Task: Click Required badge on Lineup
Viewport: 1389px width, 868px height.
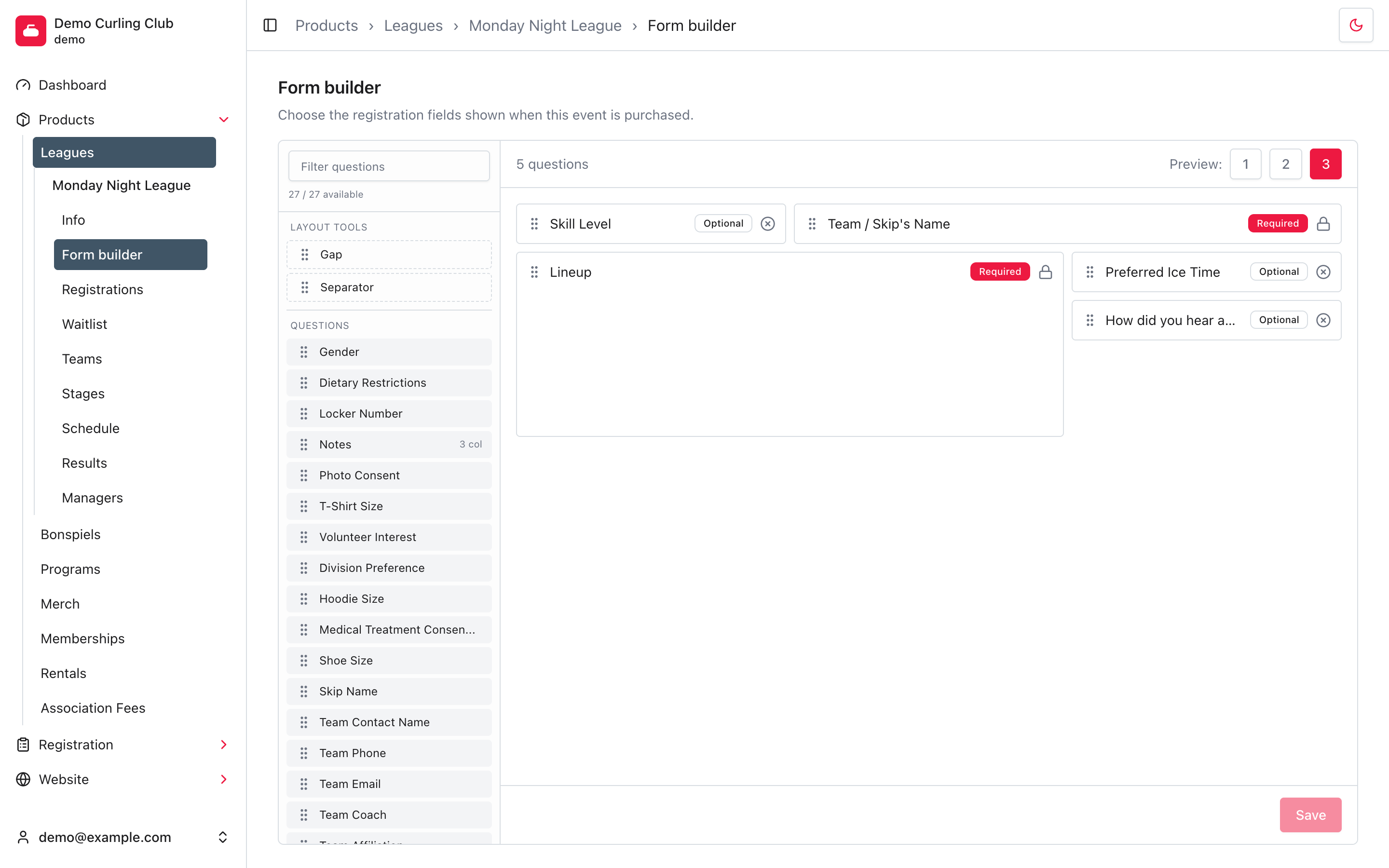Action: pyautogui.click(x=1000, y=271)
